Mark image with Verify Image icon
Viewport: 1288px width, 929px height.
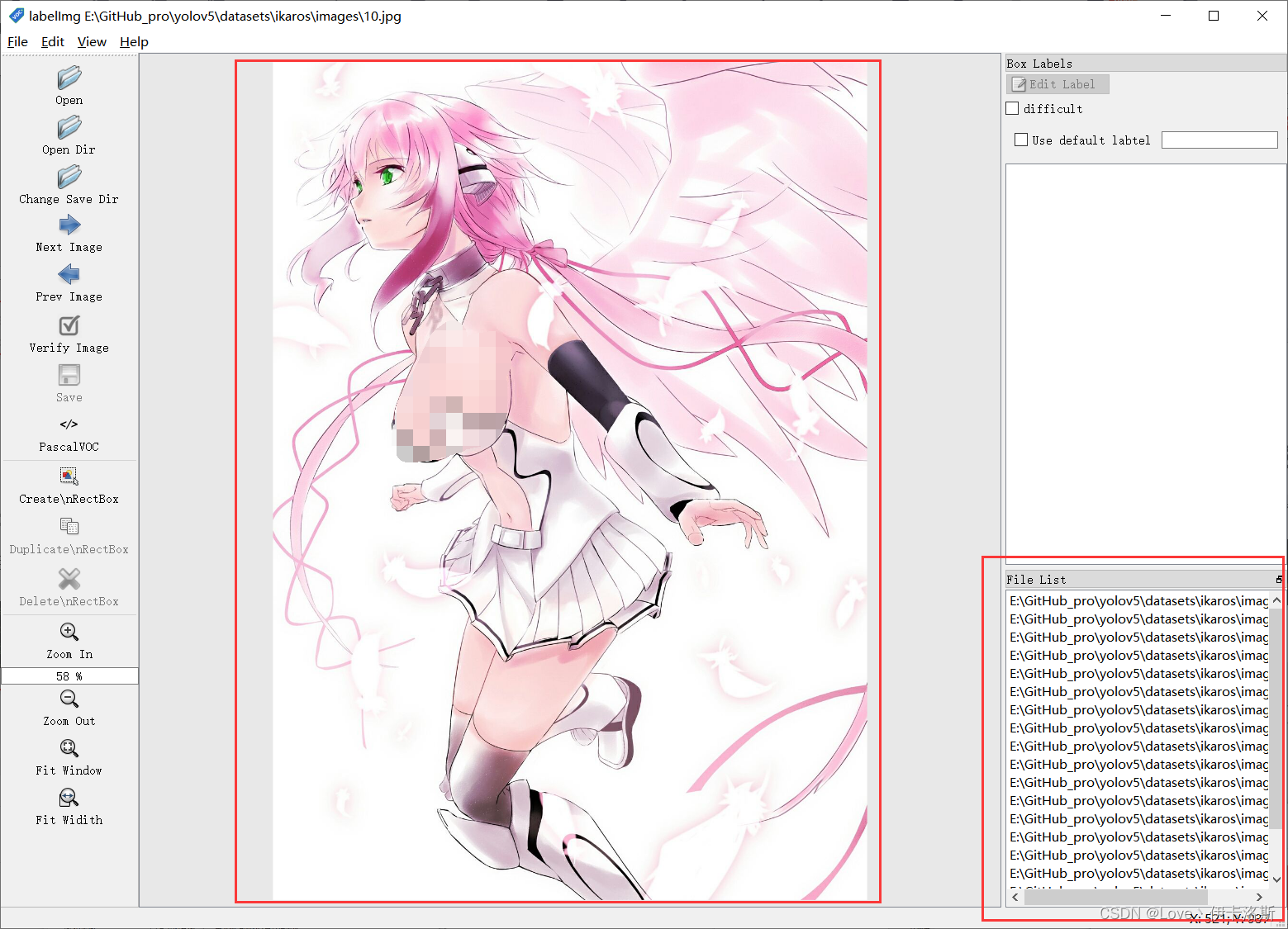[x=69, y=325]
